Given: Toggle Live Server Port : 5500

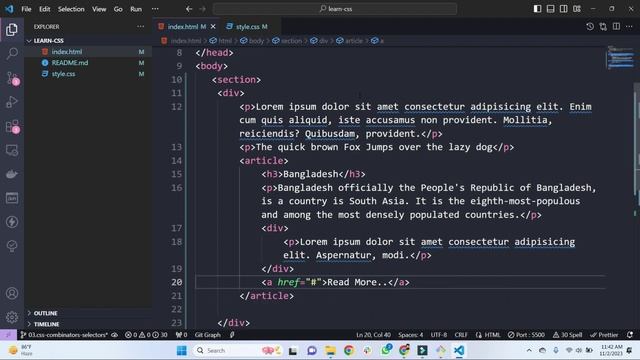Looking at the screenshot, I should [526, 335].
